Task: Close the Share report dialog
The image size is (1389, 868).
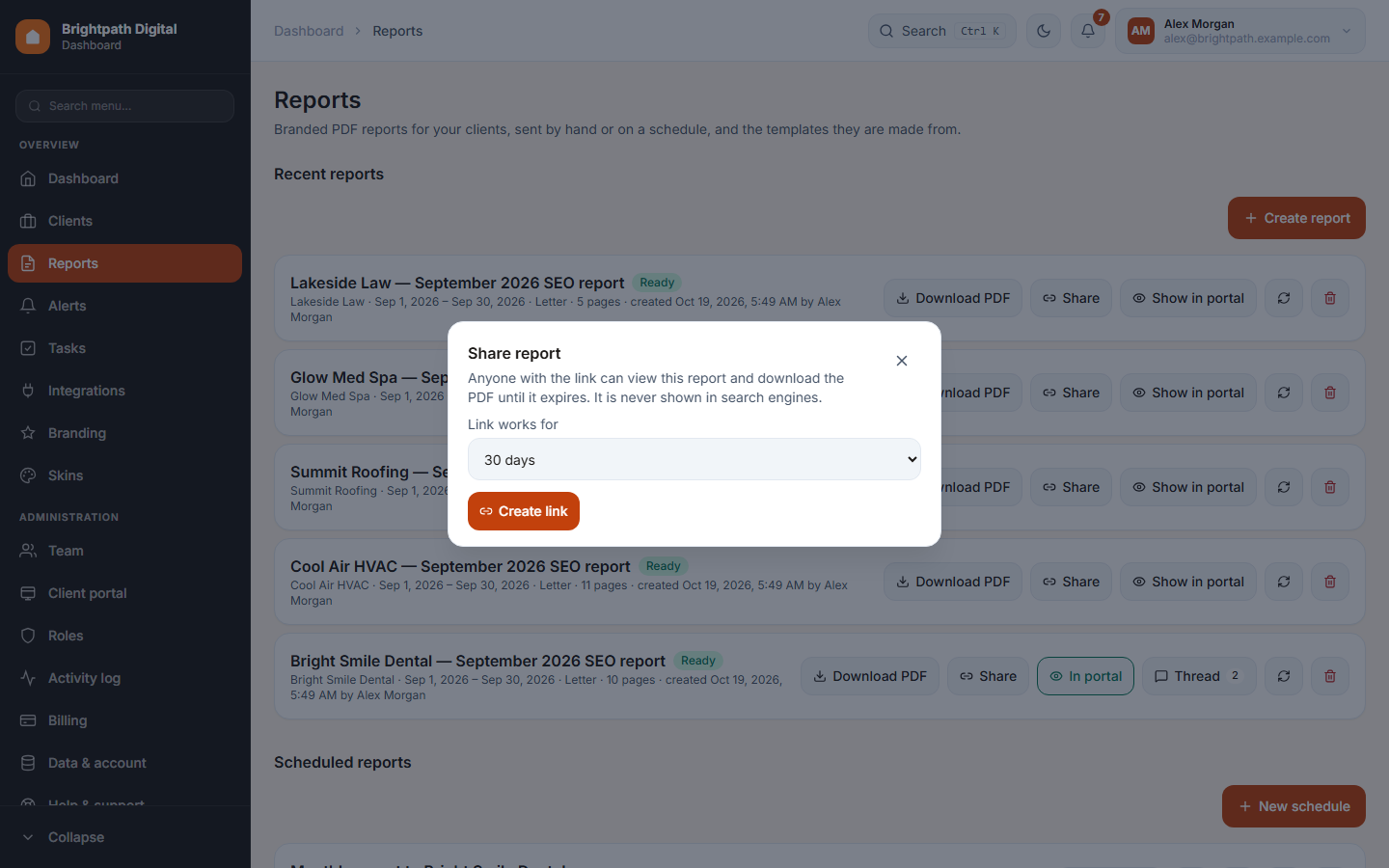Action: point(902,361)
